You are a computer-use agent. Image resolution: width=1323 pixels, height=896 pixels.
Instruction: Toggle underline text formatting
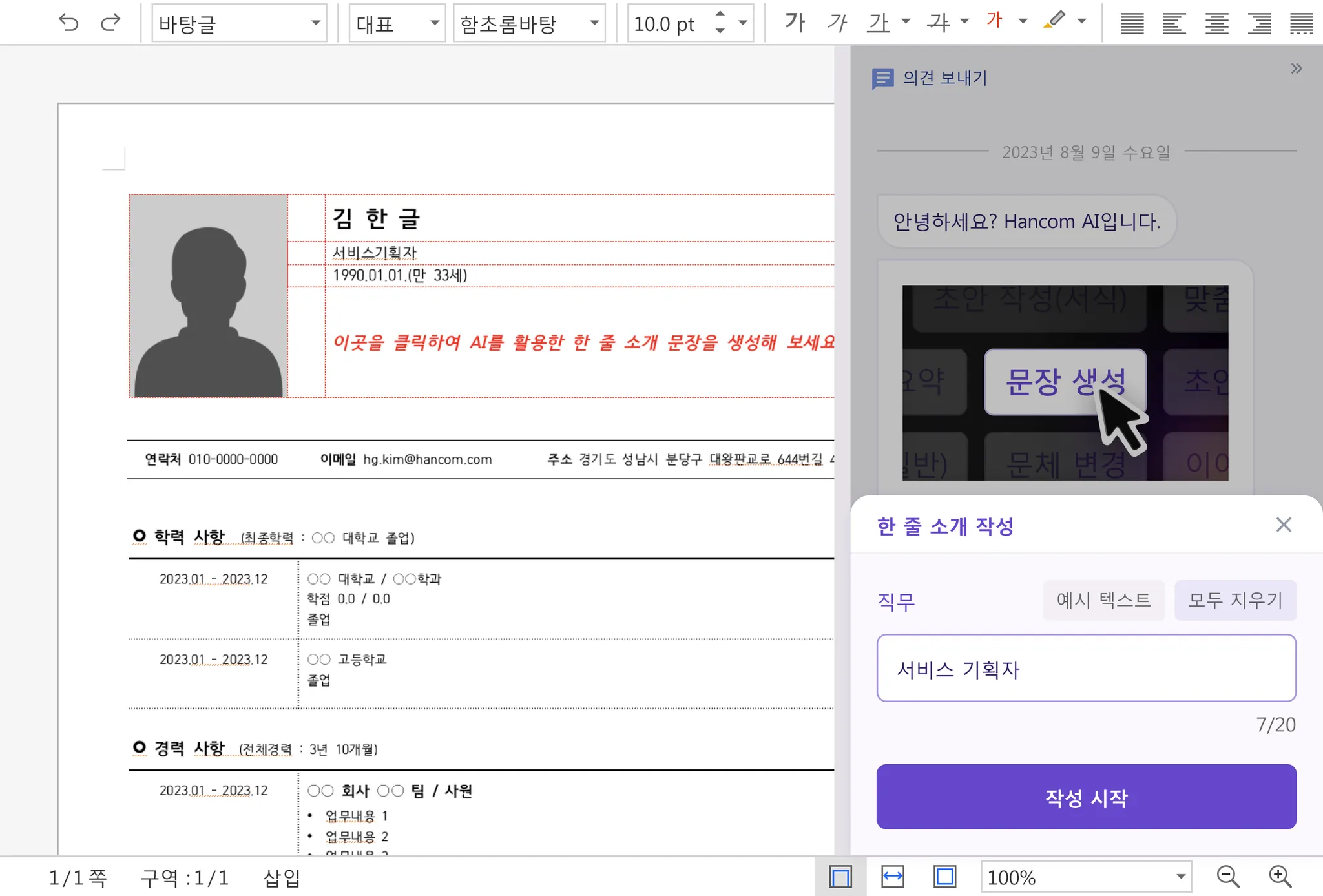(879, 23)
